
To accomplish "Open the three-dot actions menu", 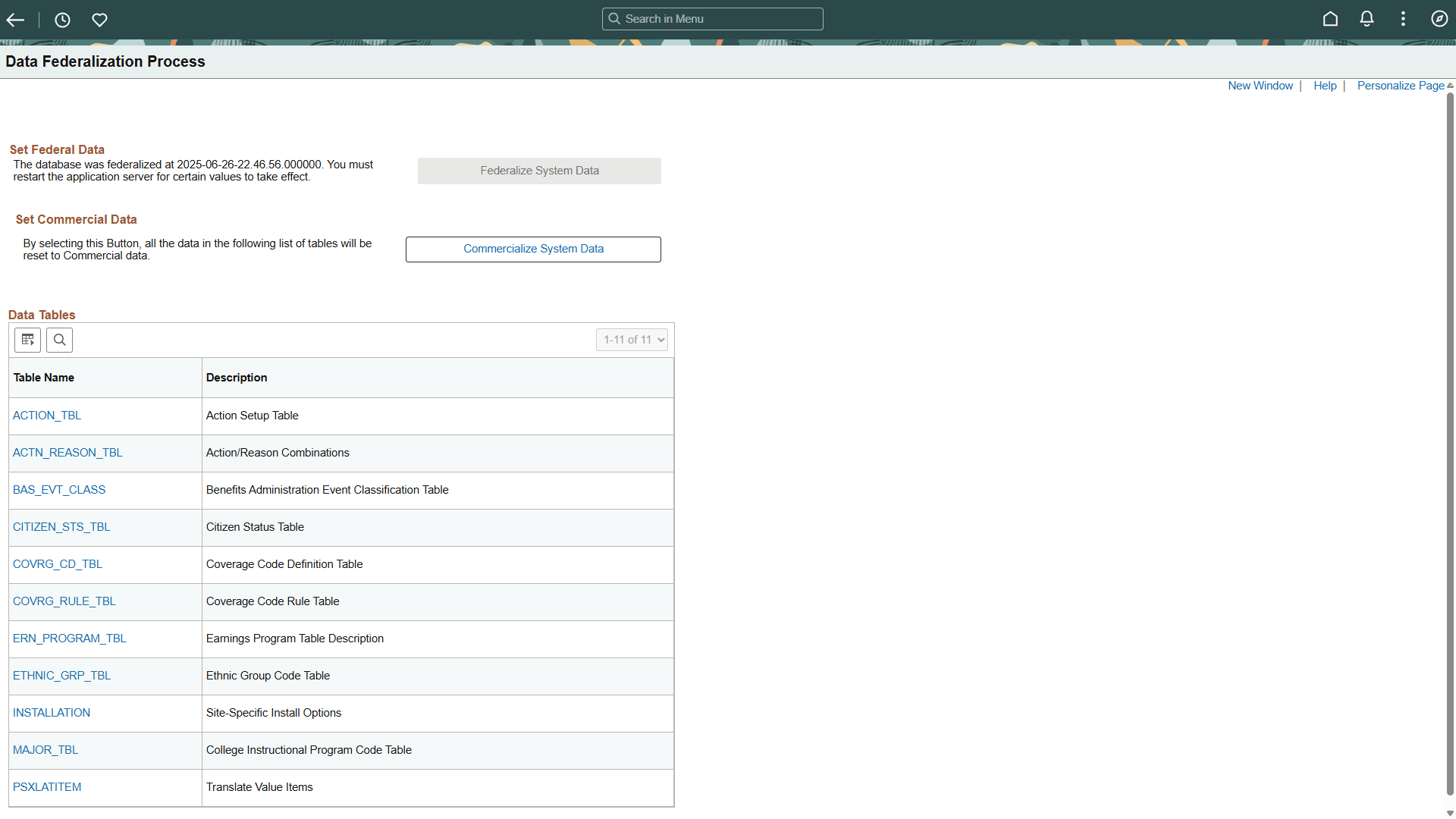I will pos(1403,19).
